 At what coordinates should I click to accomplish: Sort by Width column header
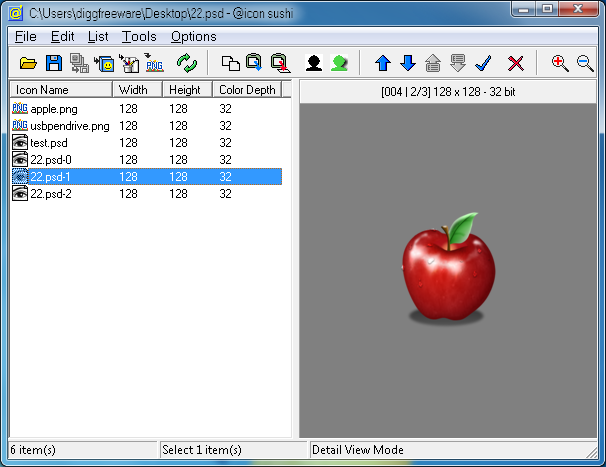(x=137, y=89)
